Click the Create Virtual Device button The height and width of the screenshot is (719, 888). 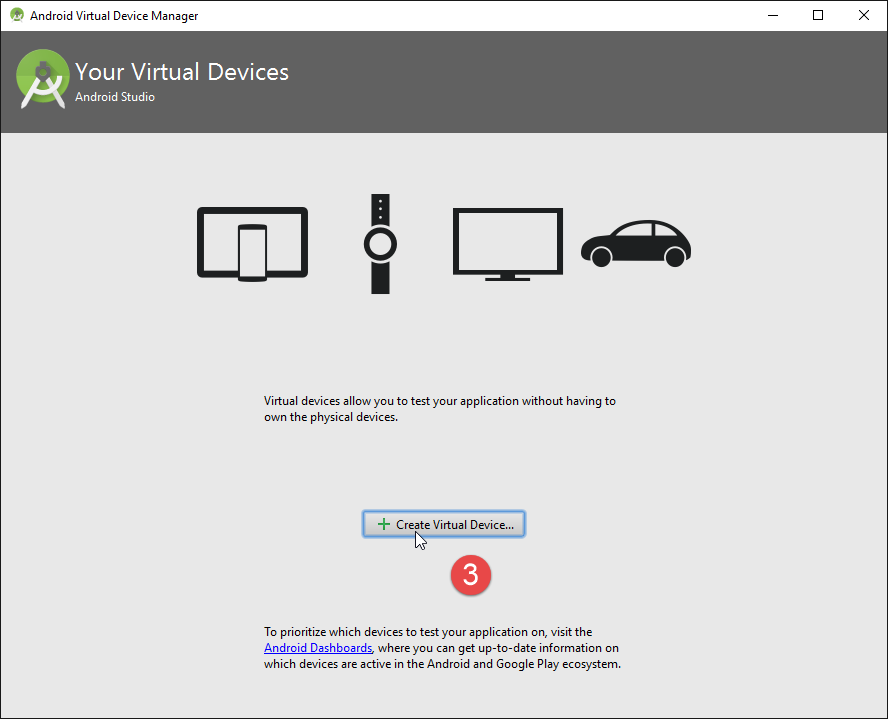click(x=444, y=524)
